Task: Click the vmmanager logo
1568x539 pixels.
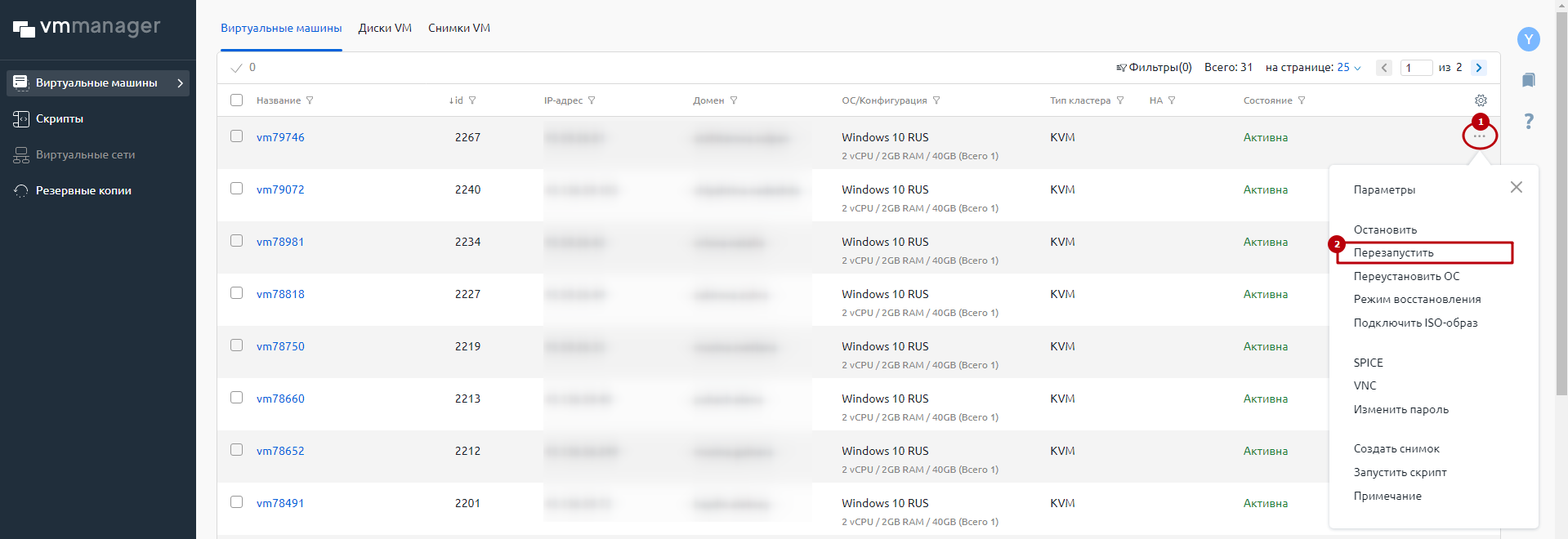Action: pyautogui.click(x=87, y=28)
